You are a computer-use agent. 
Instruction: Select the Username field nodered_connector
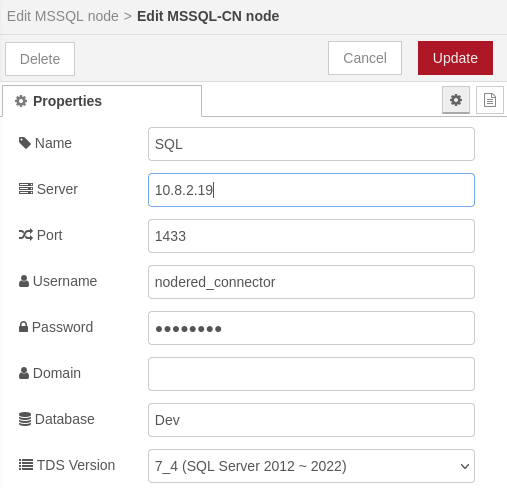pyautogui.click(x=311, y=282)
